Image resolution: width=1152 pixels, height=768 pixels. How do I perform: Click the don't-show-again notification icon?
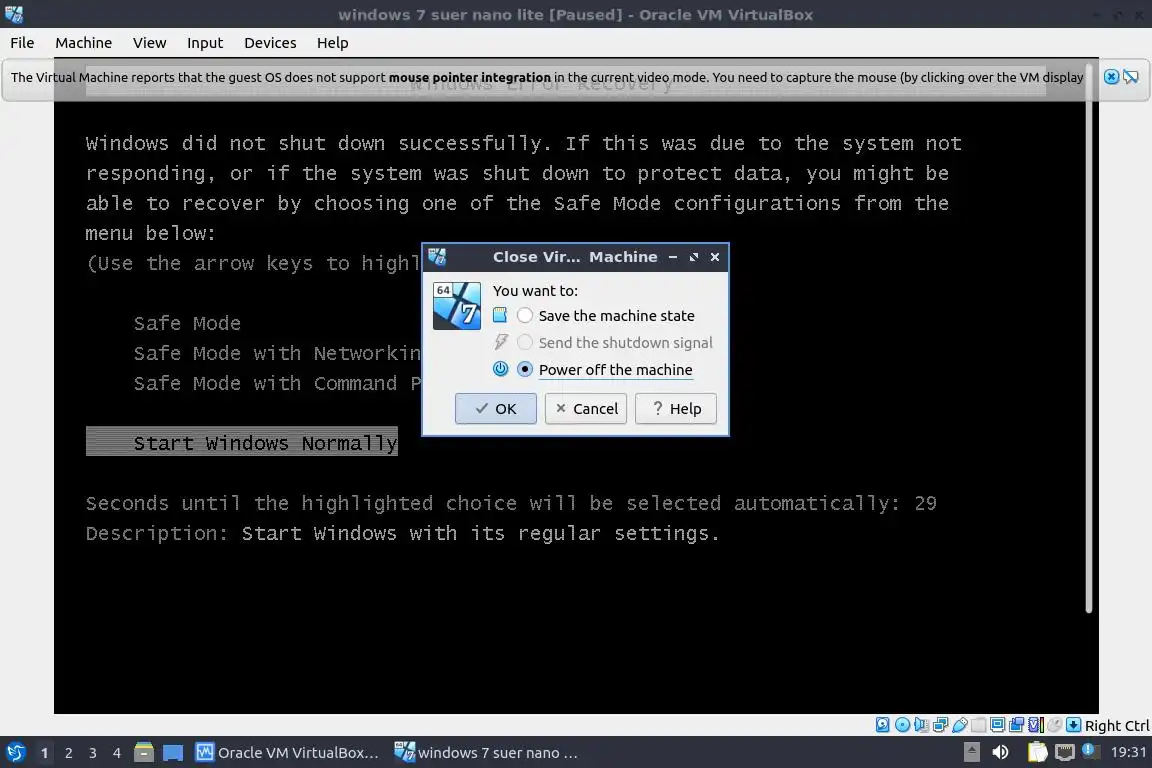click(1131, 76)
